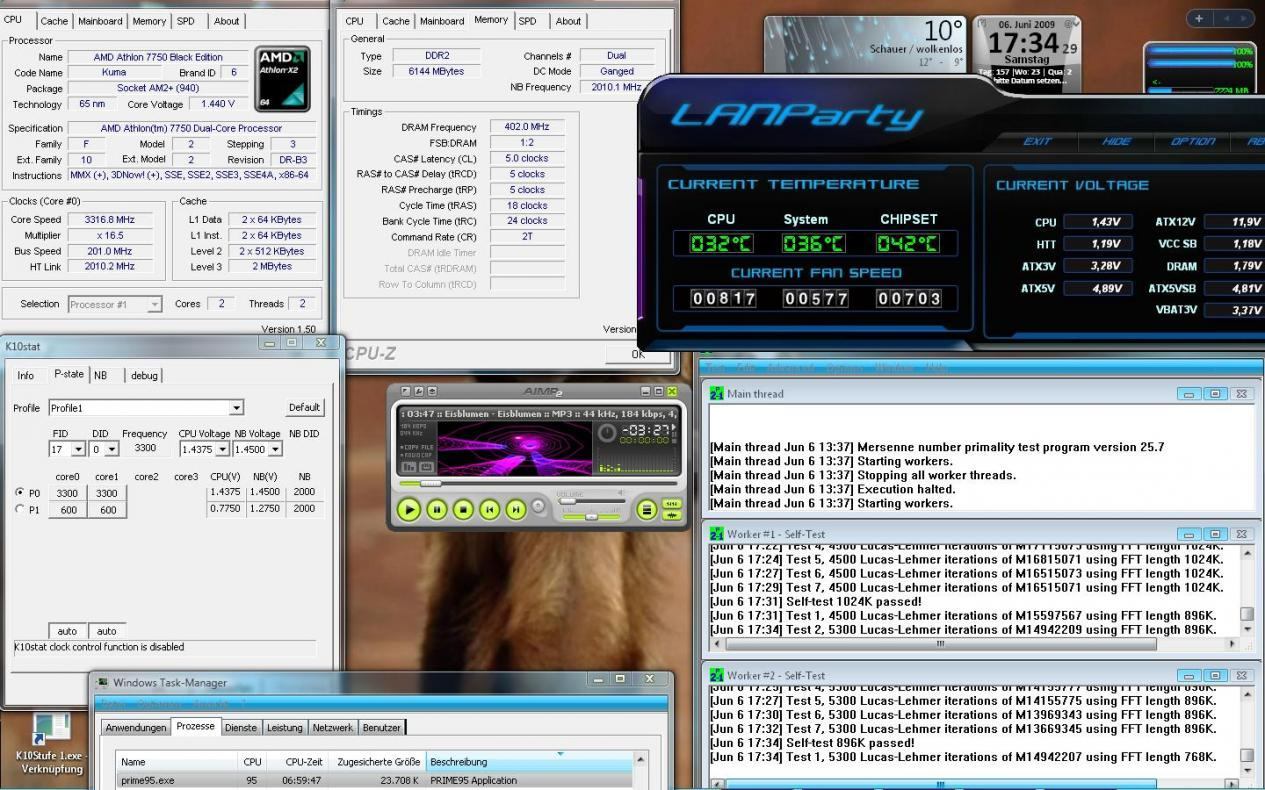The image size is (1265, 790).
Task: Select the prime95.exe process row
Action: 375,780
